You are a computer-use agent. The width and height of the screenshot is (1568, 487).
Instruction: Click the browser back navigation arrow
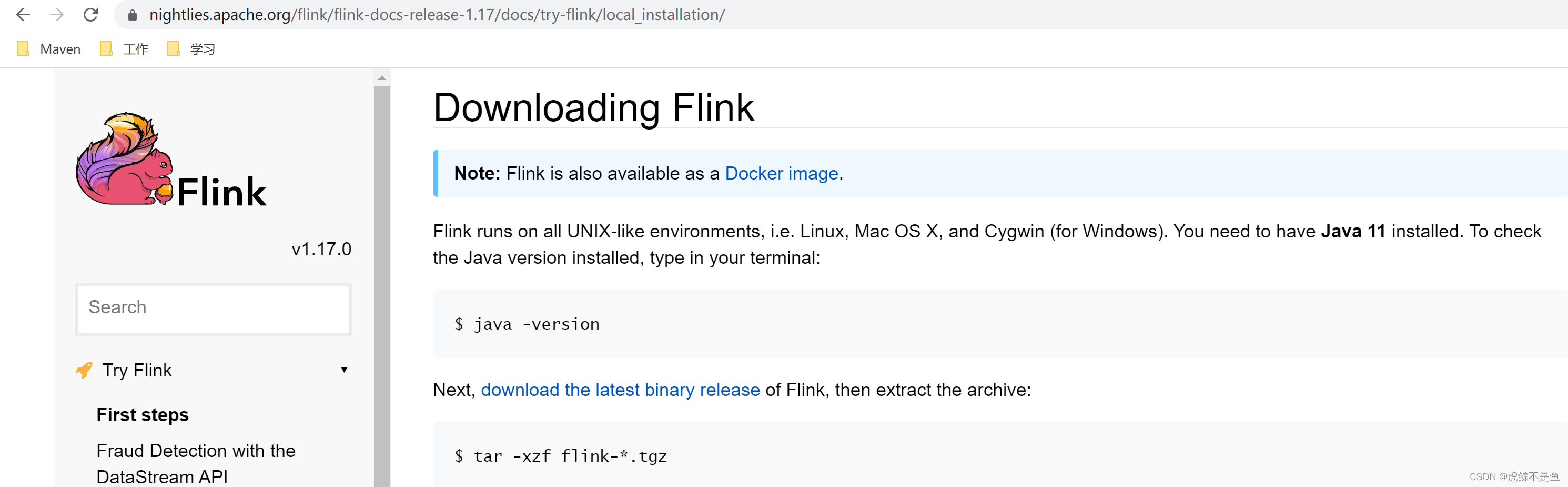23,15
